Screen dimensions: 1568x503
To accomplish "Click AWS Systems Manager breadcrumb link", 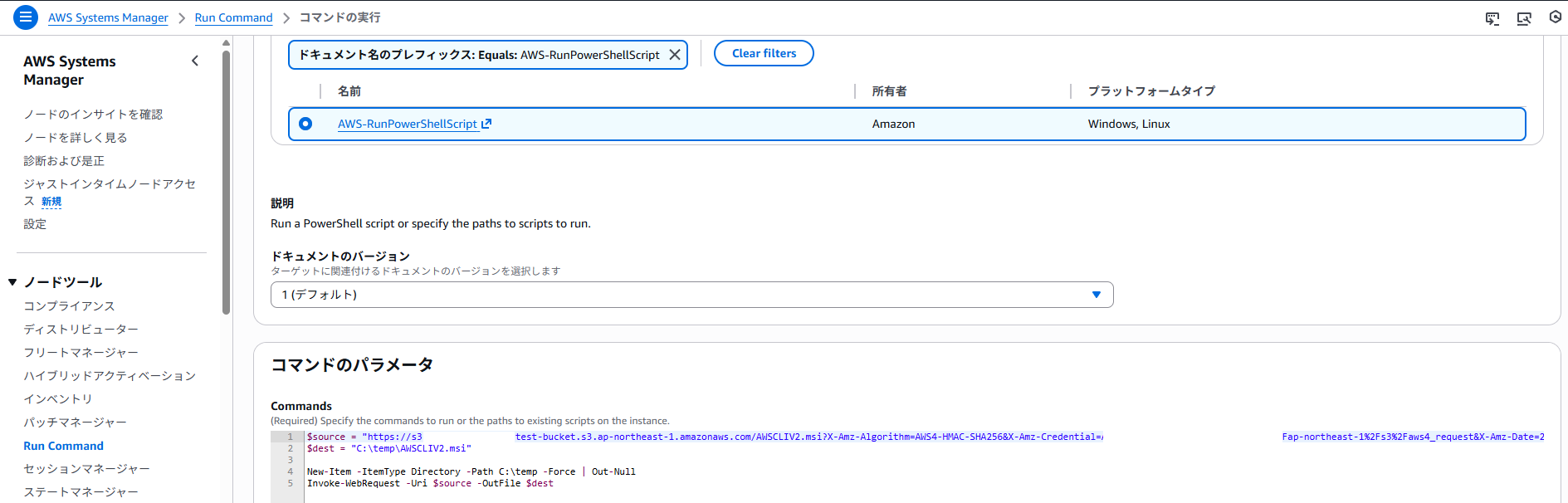I will (x=108, y=17).
